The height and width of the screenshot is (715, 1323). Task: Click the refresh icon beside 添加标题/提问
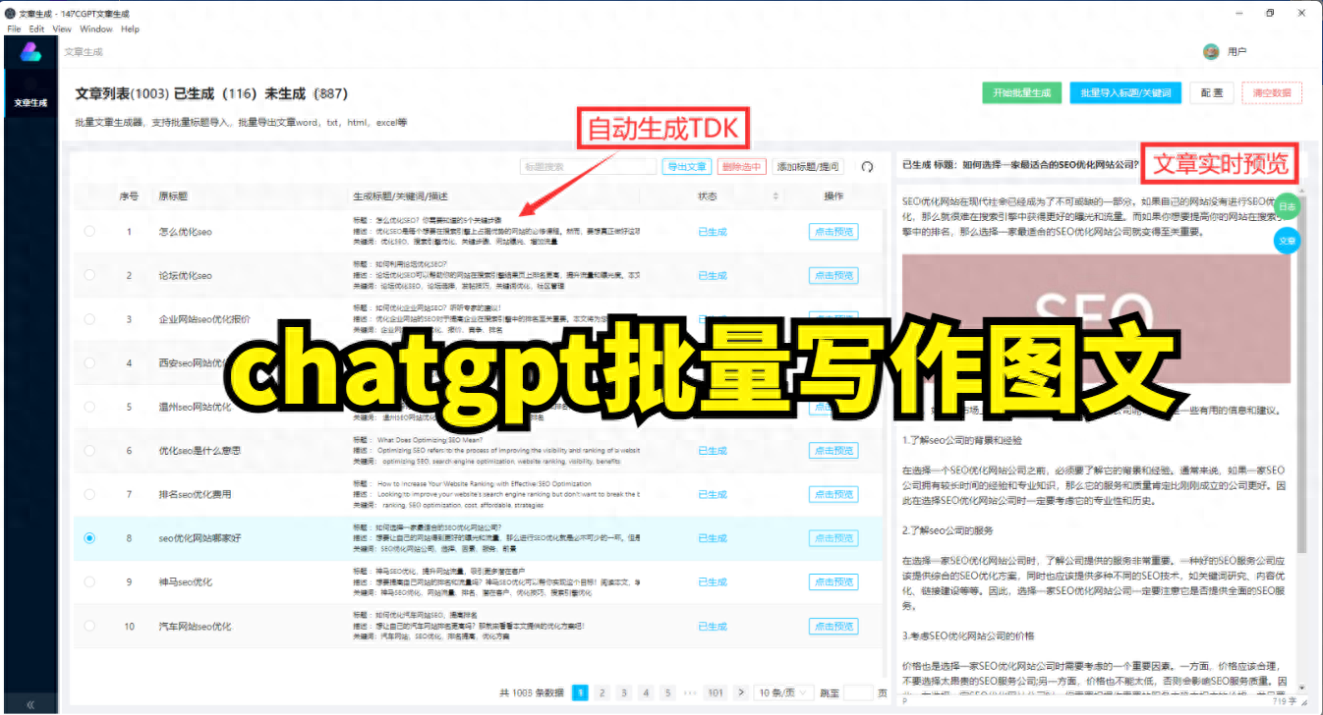867,167
